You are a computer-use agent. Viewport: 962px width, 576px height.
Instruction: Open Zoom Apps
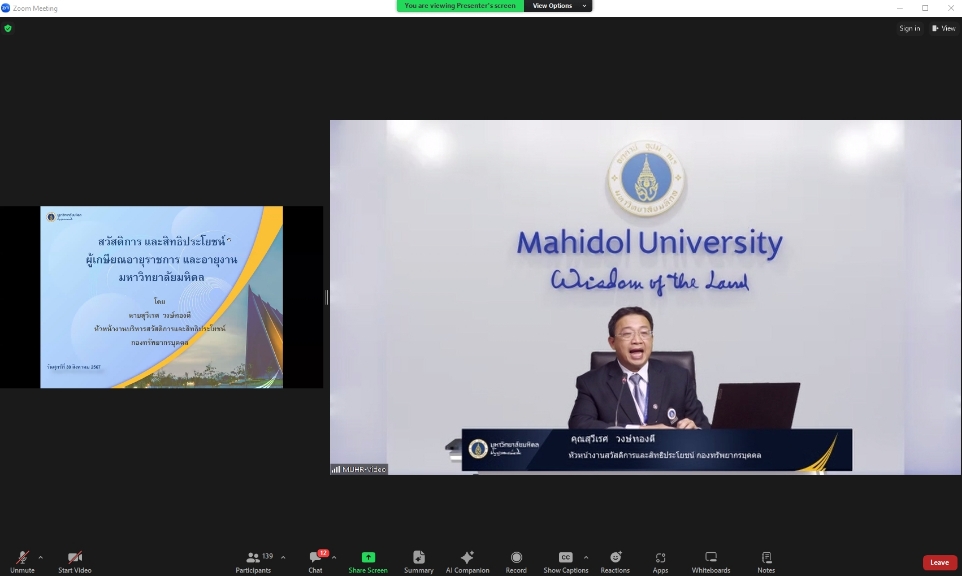coord(660,561)
